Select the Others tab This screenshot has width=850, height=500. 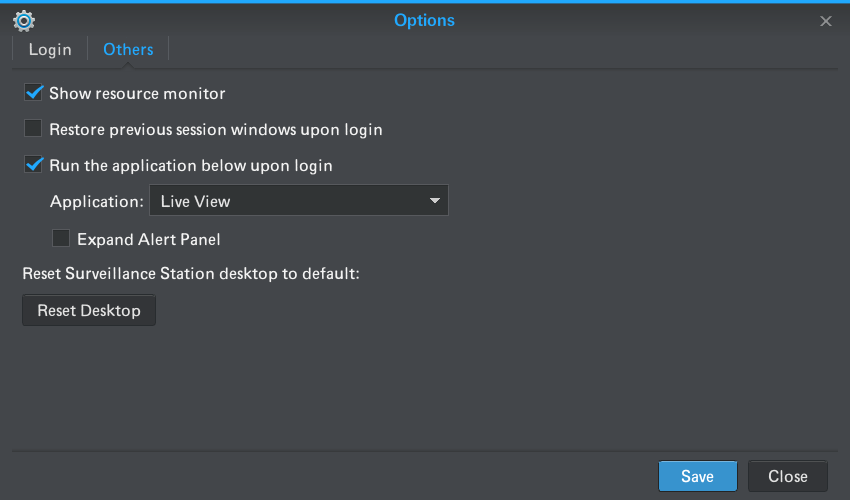[x=128, y=49]
